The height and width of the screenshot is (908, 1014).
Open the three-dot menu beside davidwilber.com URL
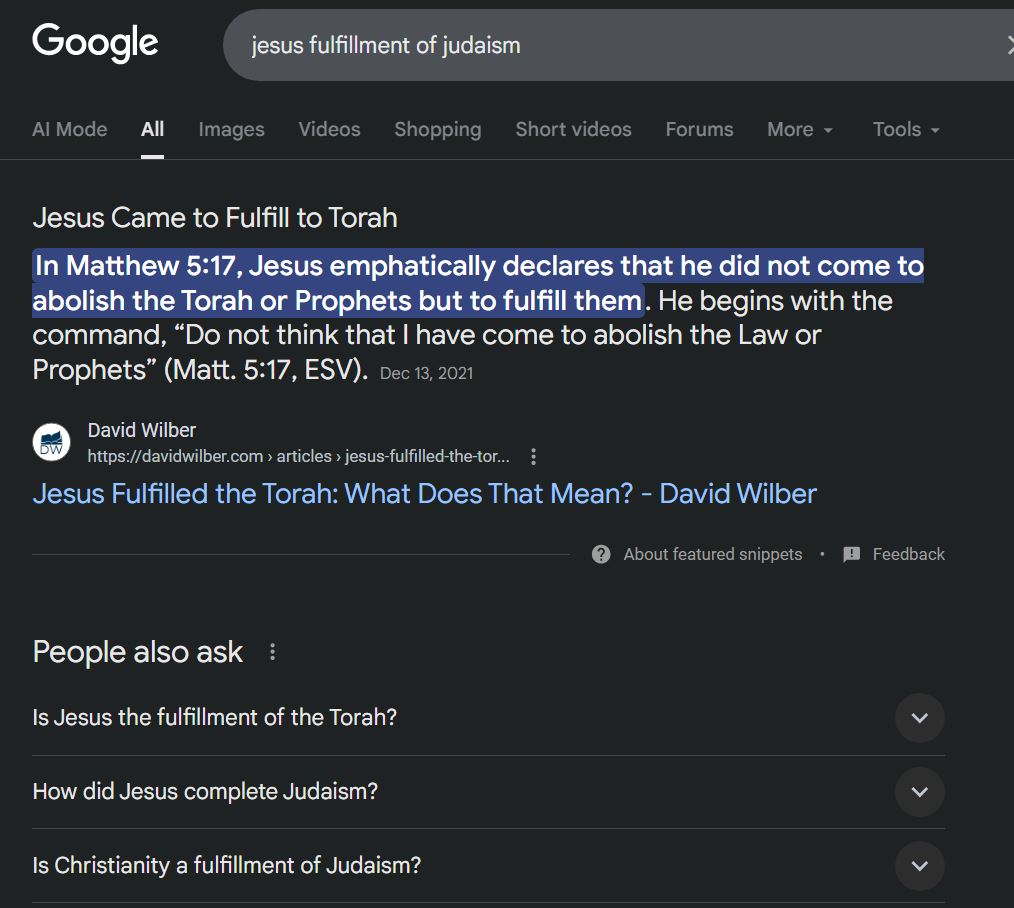coord(534,457)
